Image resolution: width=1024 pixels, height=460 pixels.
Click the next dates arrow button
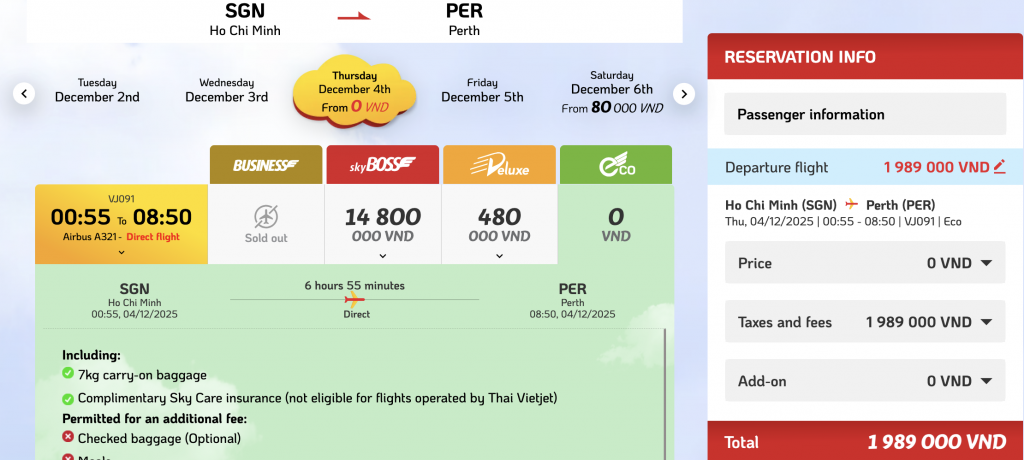(x=683, y=94)
